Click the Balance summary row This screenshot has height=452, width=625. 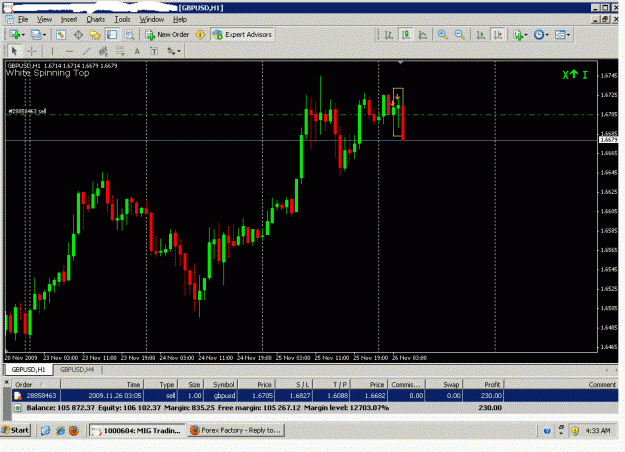pyautogui.click(x=315, y=408)
